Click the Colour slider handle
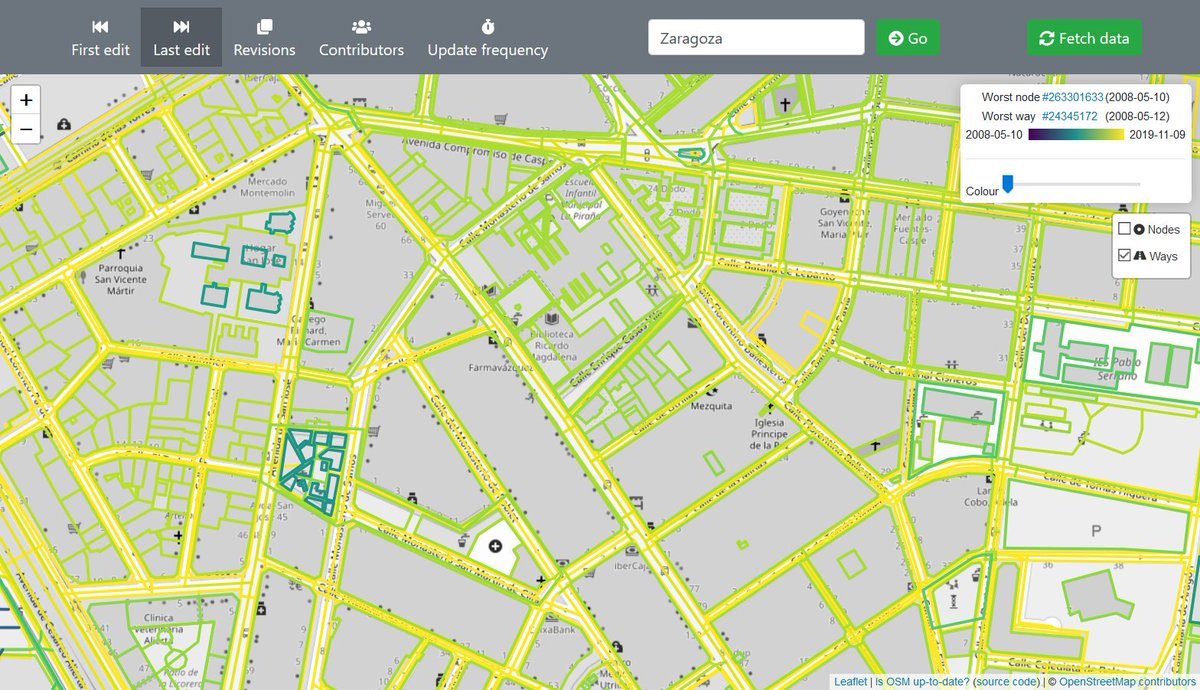The height and width of the screenshot is (690, 1200). point(1008,184)
